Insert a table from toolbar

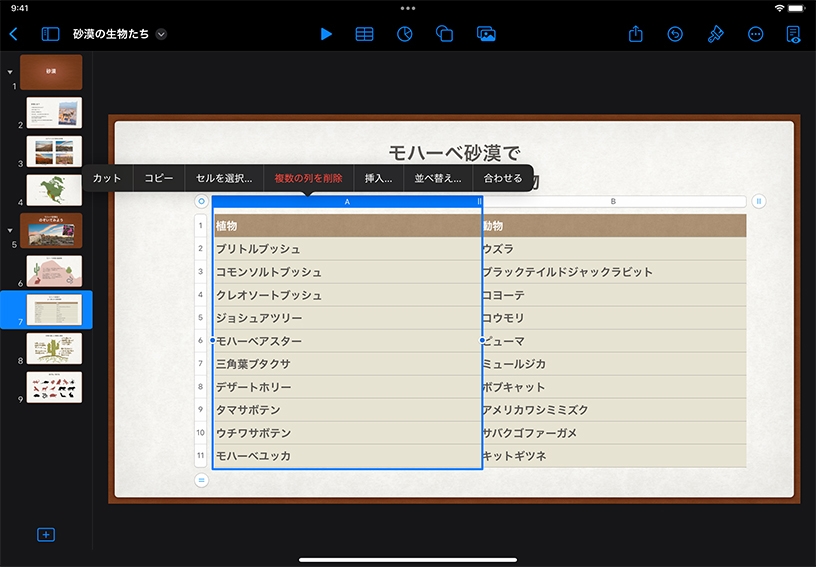tap(365, 34)
